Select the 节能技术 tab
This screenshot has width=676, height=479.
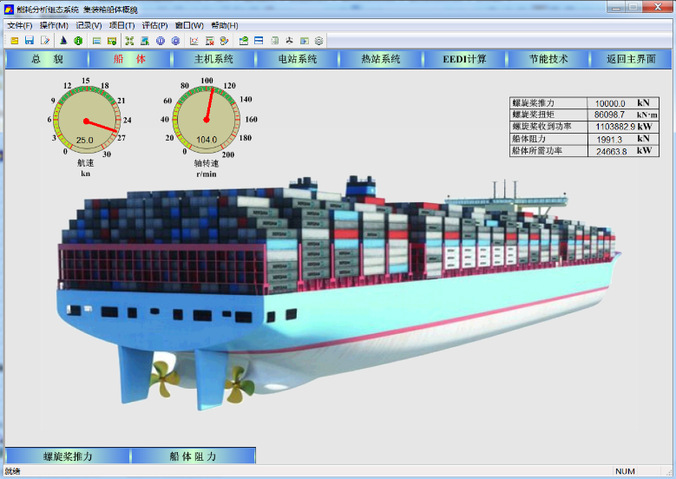coord(548,59)
